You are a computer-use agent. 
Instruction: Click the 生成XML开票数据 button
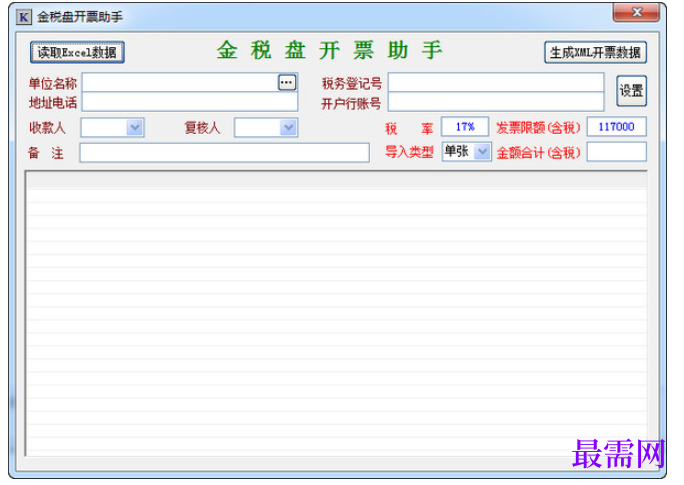(595, 53)
